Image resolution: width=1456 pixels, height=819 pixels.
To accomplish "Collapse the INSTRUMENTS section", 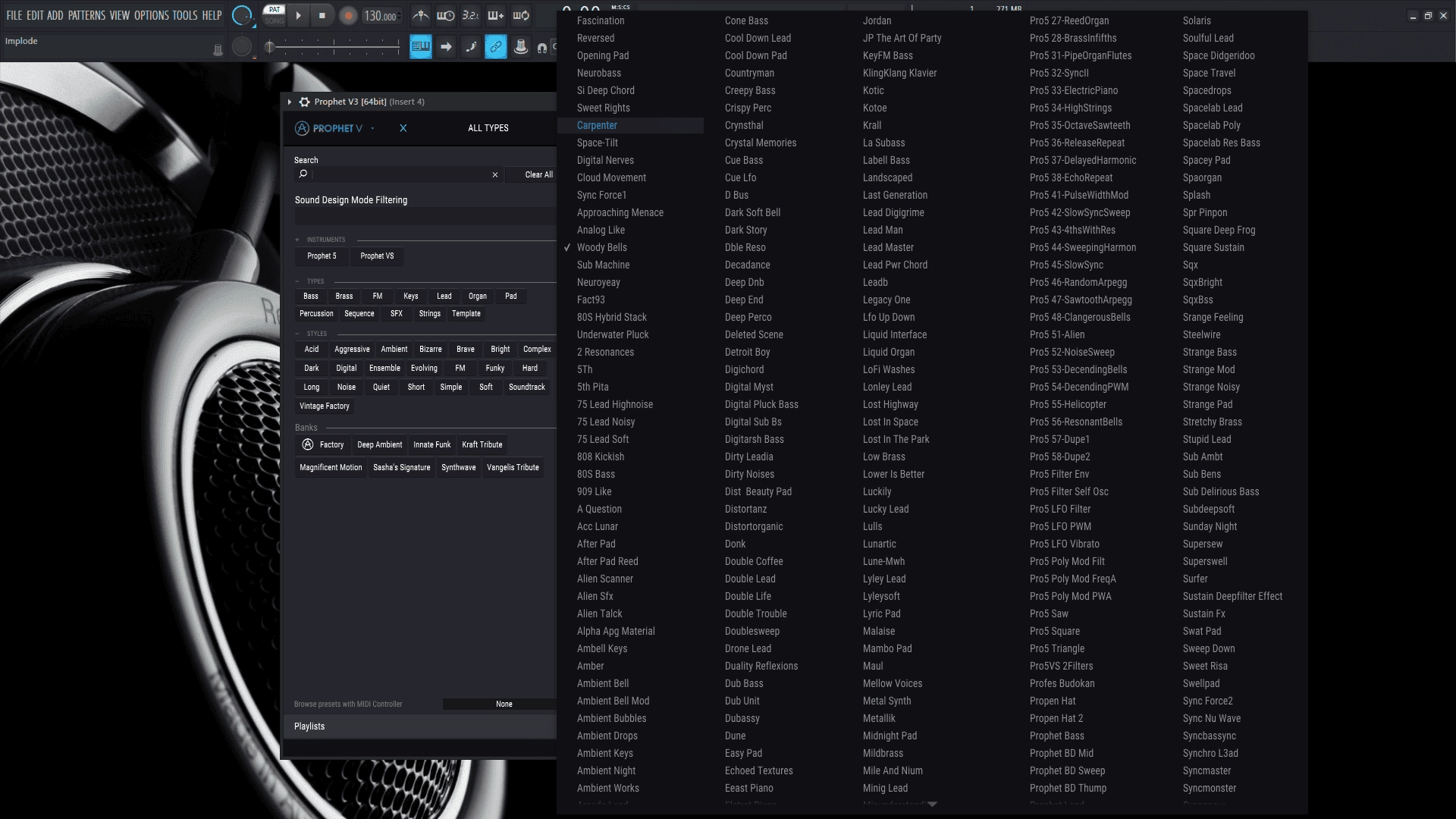I will [x=297, y=240].
